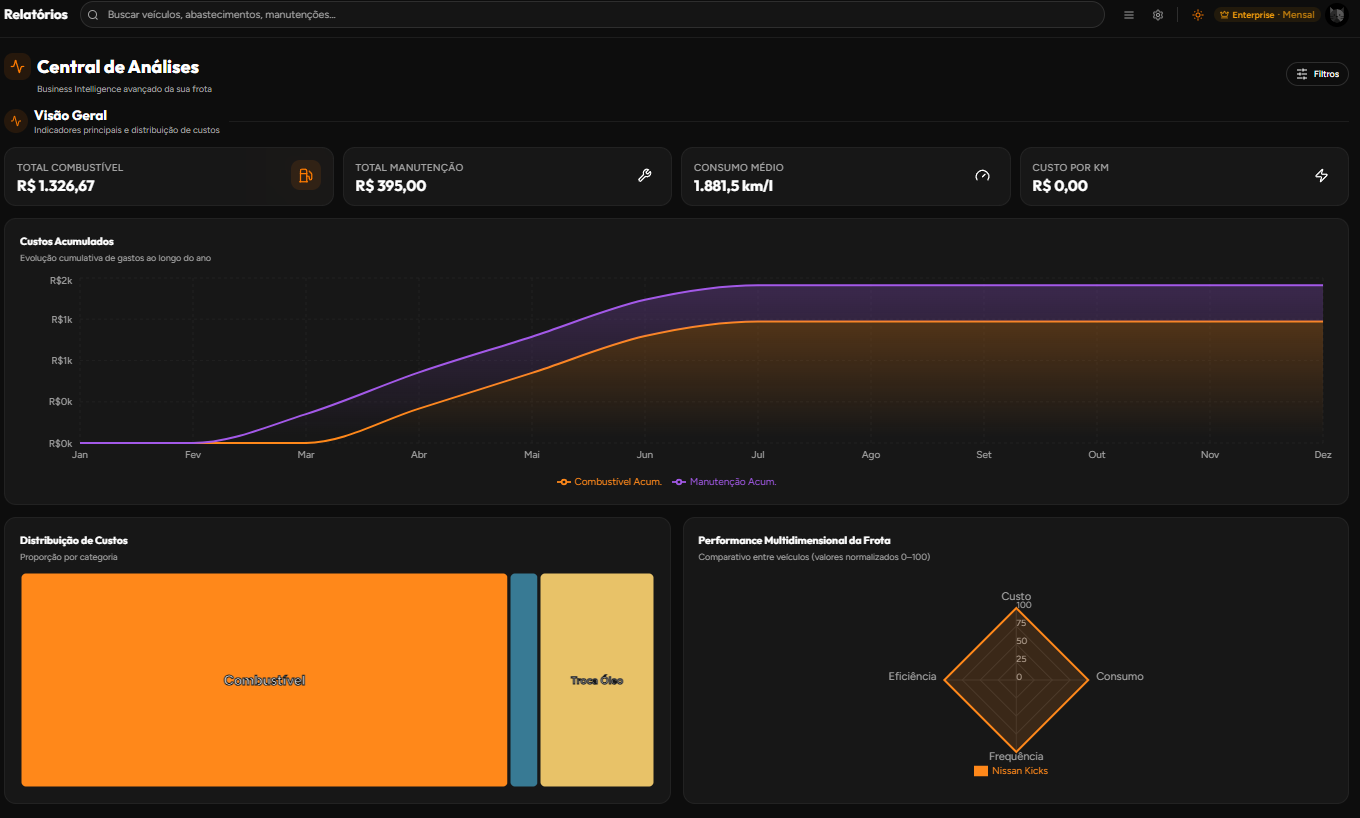Toggle the sun theme icon
The width and height of the screenshot is (1360, 818).
1197,15
